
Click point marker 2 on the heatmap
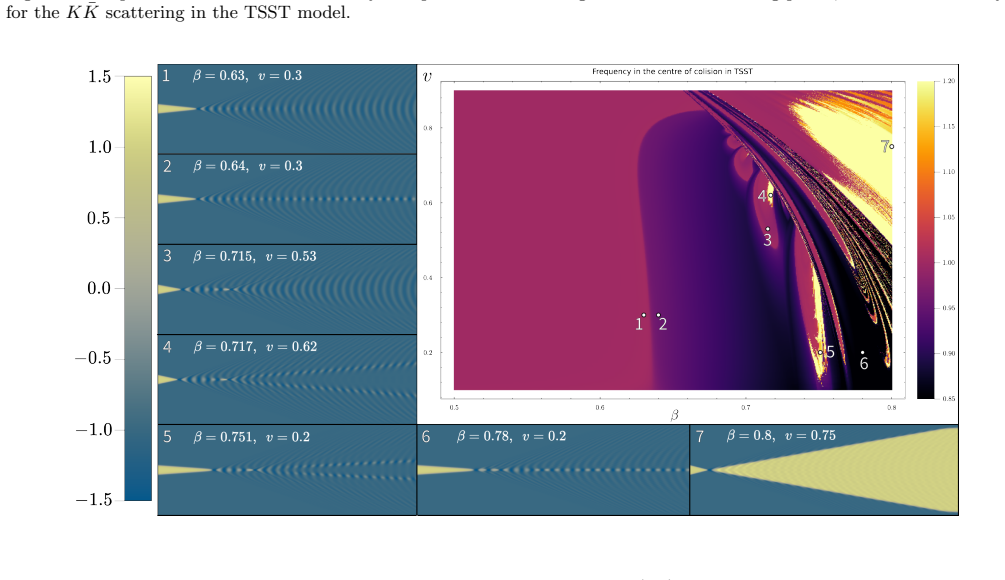tap(658, 315)
